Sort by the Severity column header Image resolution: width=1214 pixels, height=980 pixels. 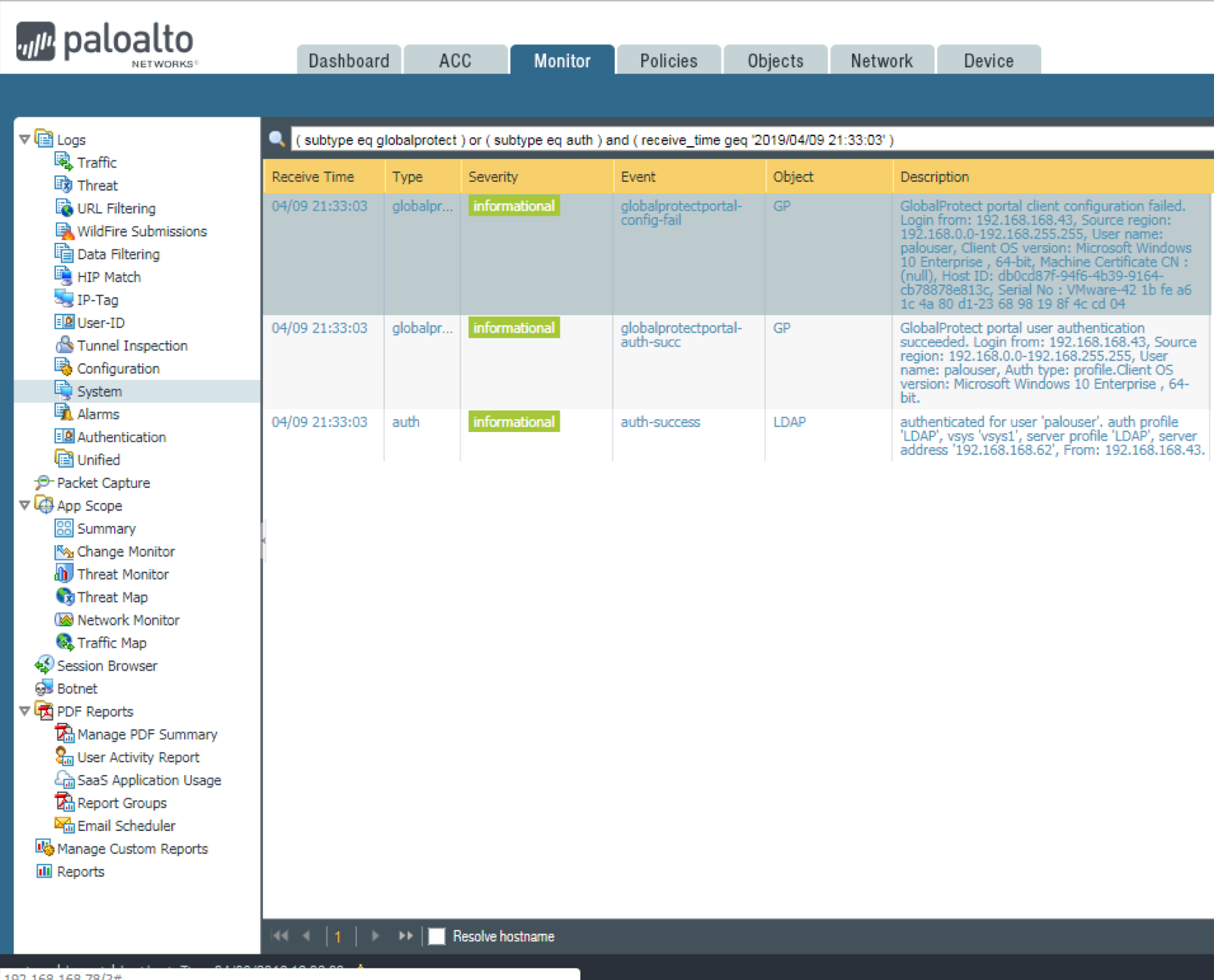point(537,176)
